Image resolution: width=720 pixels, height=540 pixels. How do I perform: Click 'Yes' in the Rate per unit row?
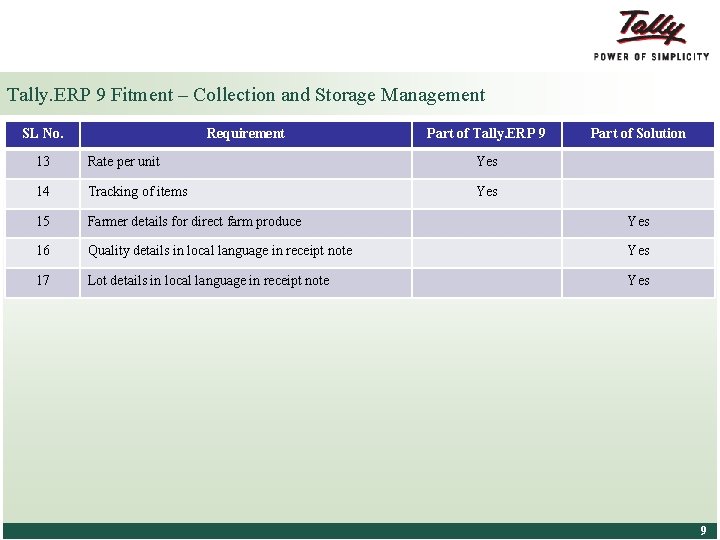[487, 162]
